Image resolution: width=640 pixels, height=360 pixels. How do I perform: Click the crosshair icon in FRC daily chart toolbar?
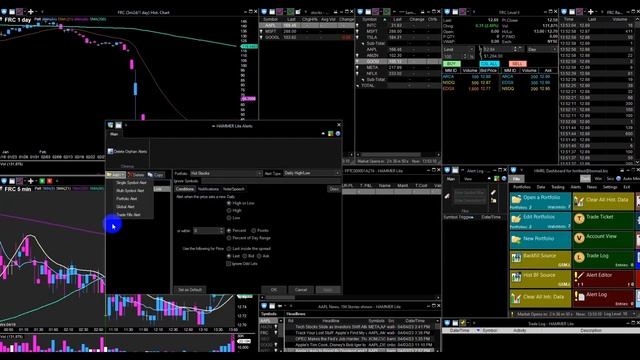point(30,12)
